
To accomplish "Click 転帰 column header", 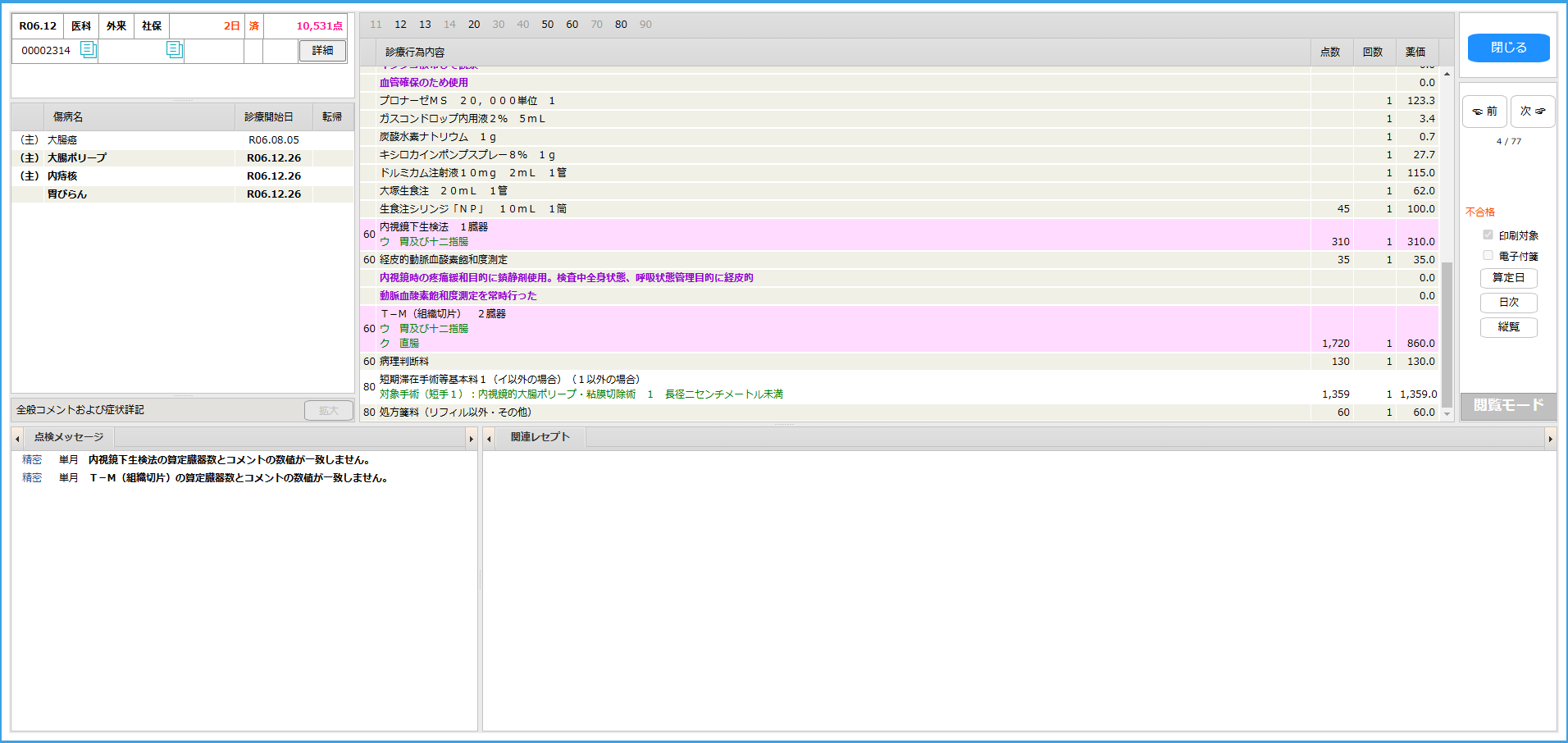I will 333,117.
